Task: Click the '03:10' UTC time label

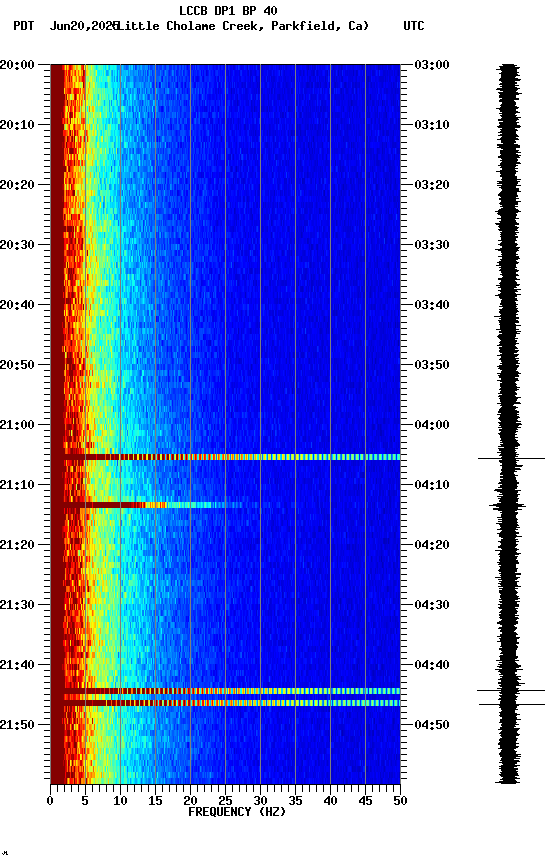Action: tap(432, 125)
